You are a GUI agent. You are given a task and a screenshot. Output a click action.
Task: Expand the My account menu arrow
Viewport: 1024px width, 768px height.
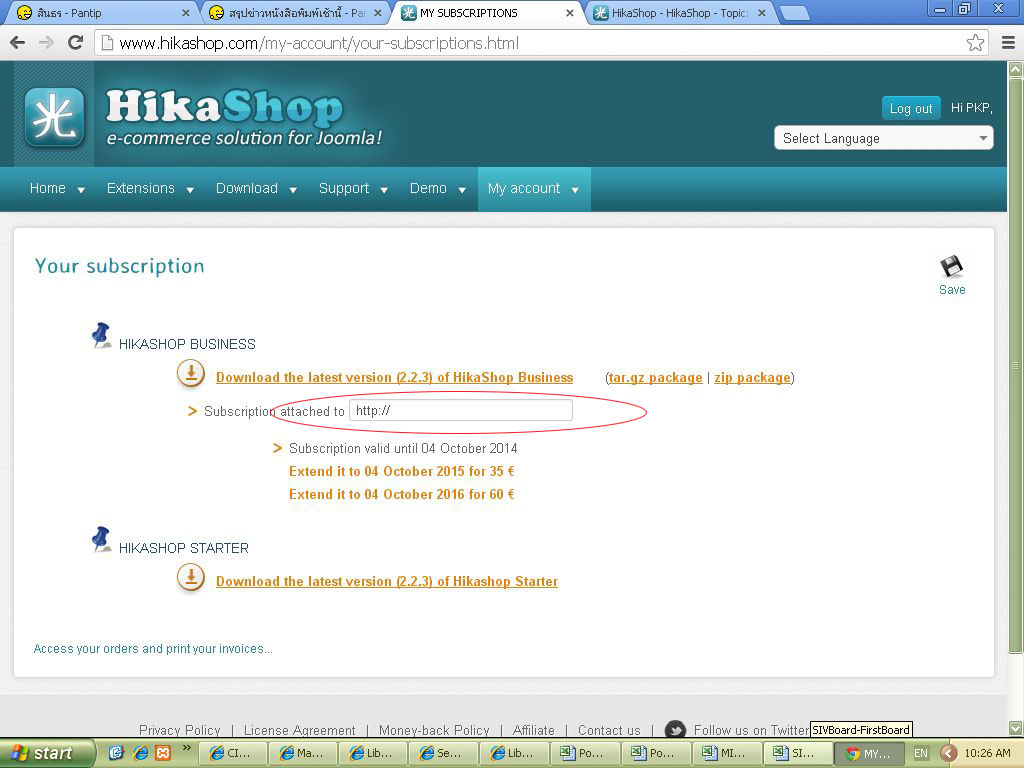[x=575, y=190]
